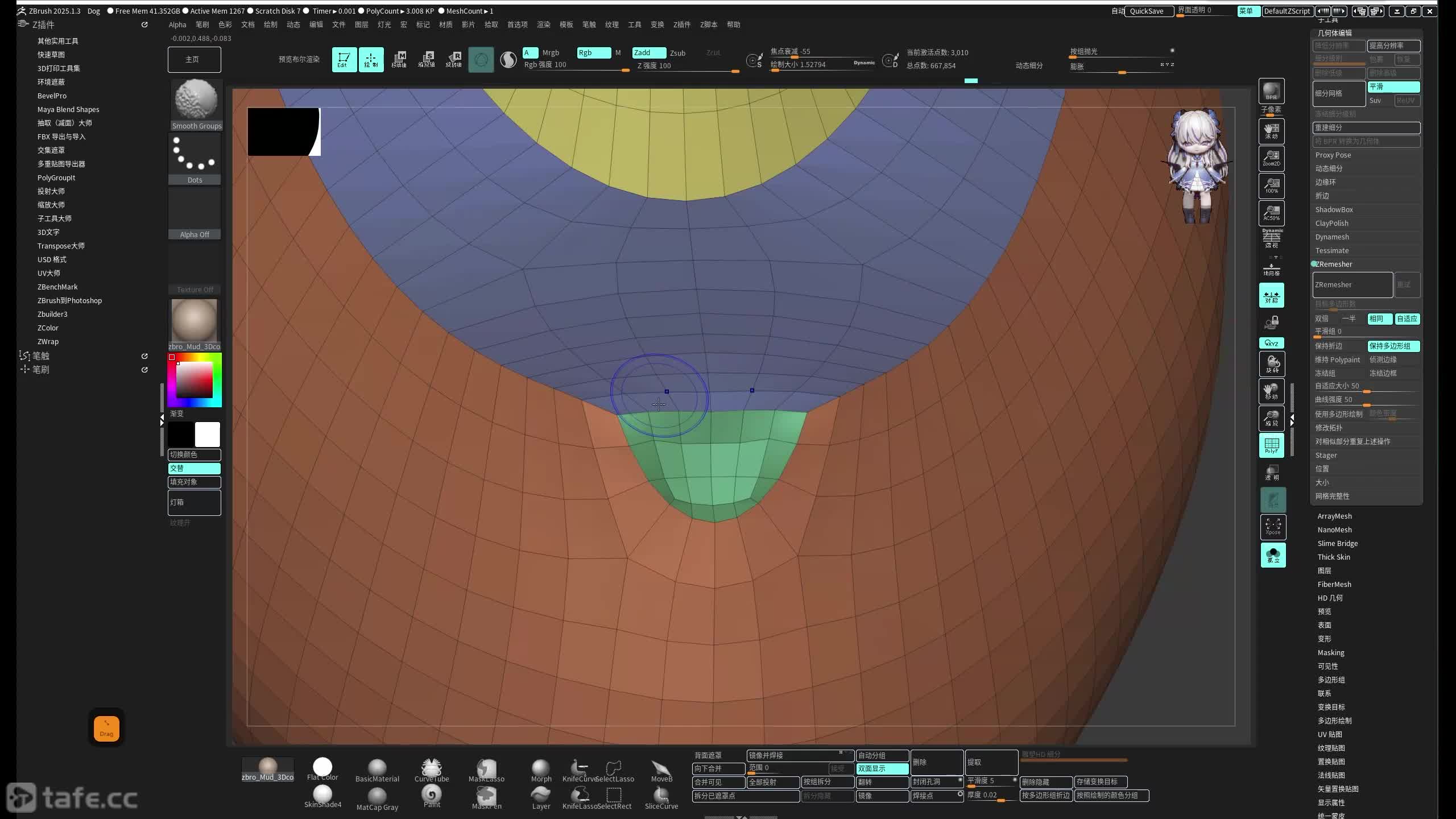Expand the Masking subpalette
The width and height of the screenshot is (1456, 819).
tap(1331, 652)
